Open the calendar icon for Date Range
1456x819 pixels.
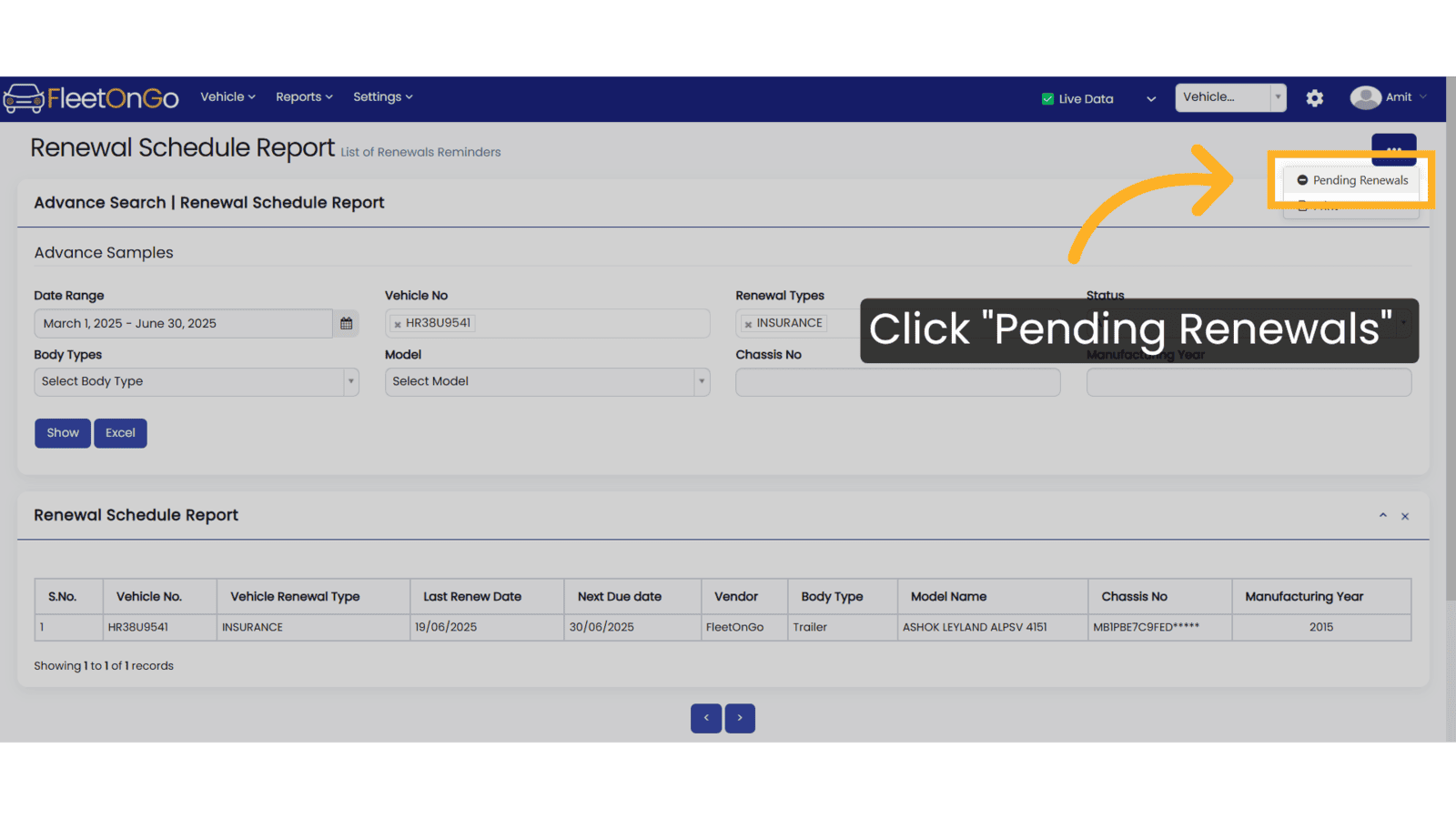point(346,323)
